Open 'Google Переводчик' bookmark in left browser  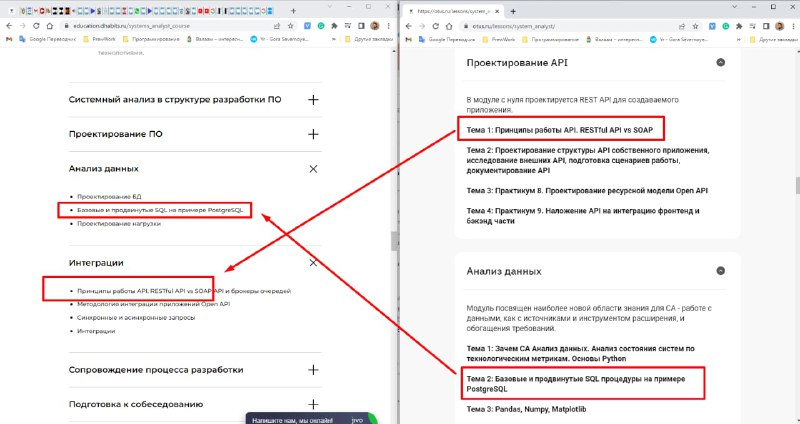click(50, 39)
